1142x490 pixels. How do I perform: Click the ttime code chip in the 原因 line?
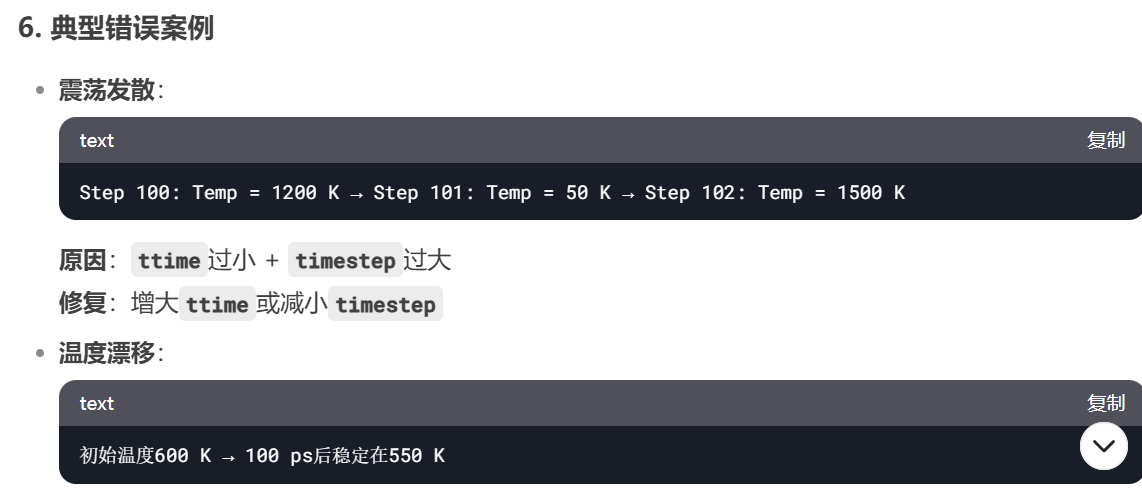coord(169,260)
